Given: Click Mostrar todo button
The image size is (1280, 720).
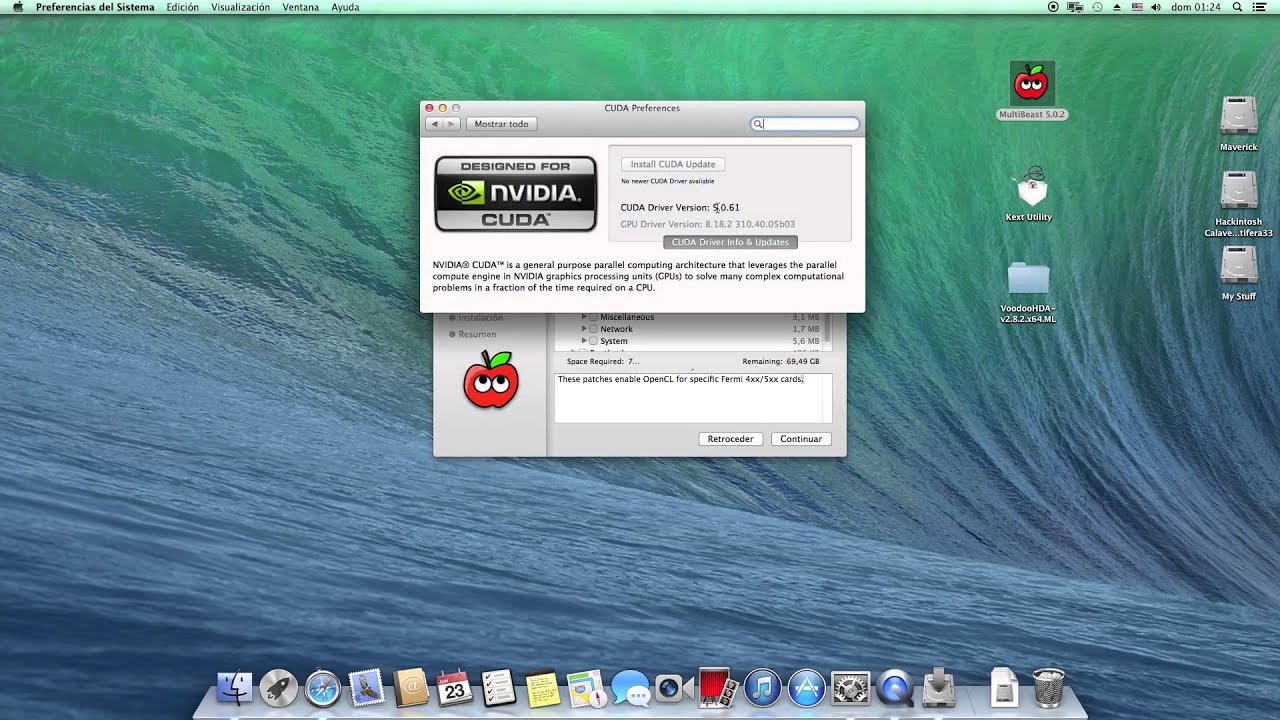Looking at the screenshot, I should (502, 124).
